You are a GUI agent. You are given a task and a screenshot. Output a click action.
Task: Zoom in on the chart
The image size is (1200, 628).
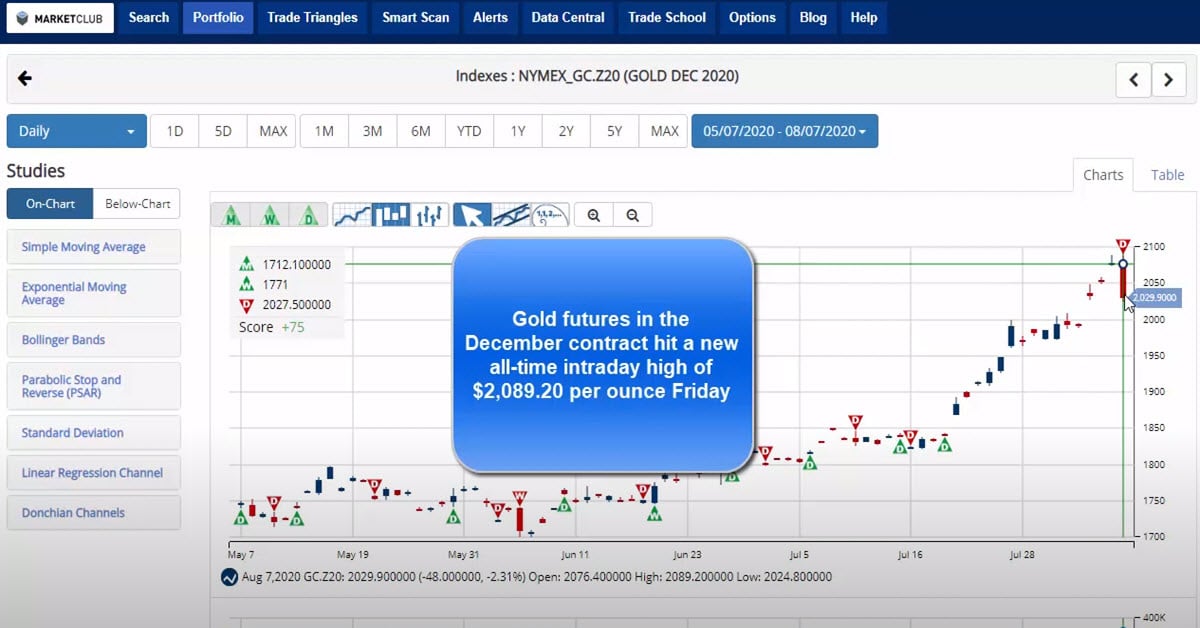point(594,215)
